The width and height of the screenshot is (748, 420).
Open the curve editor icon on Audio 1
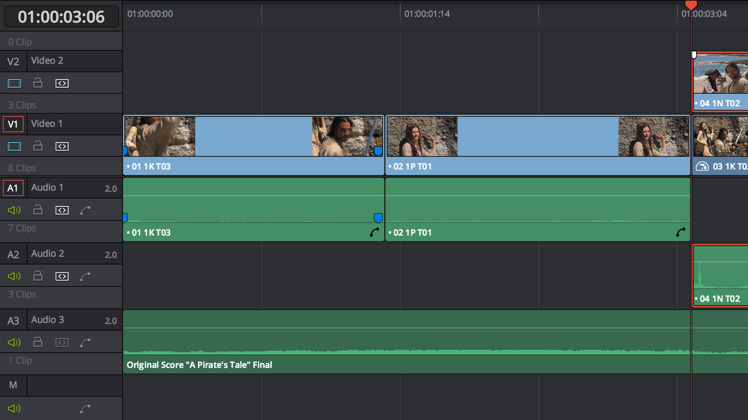[86, 210]
